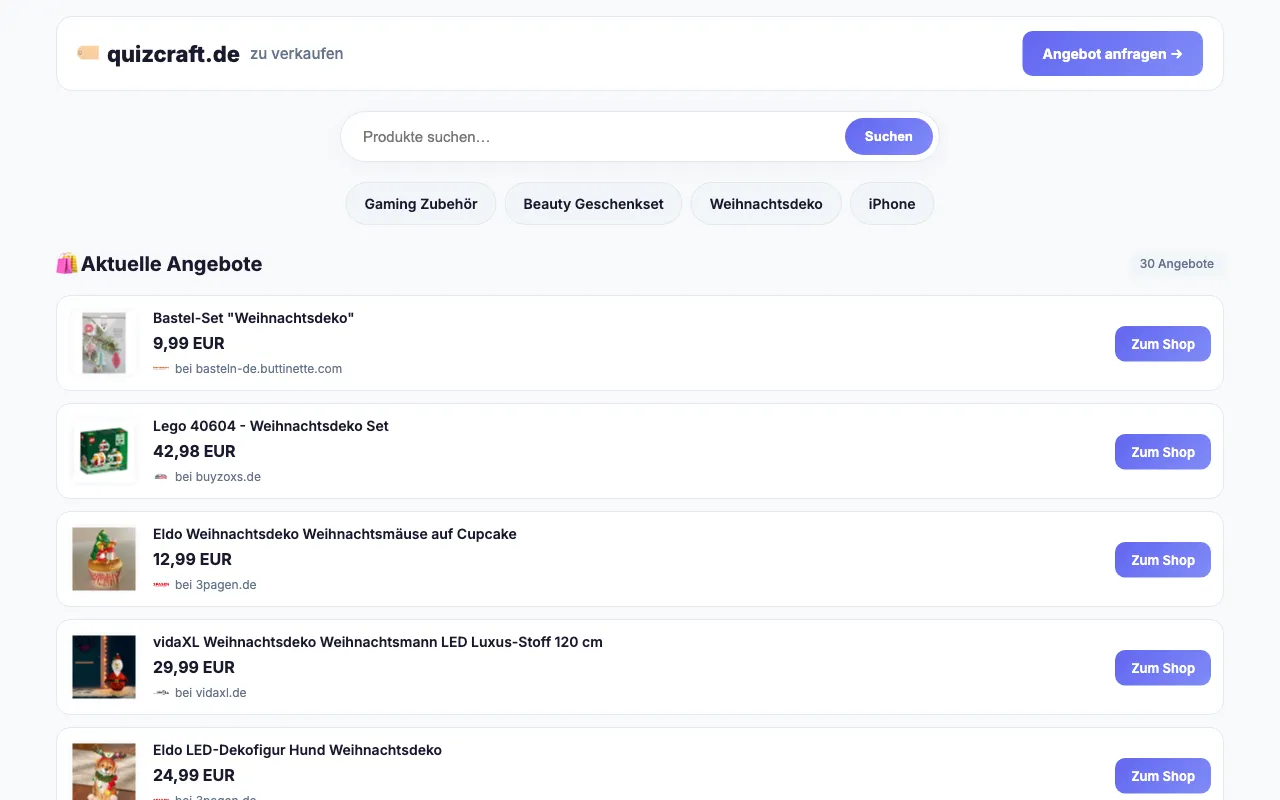Click the zu verkaufen label
Viewport: 1280px width, 800px height.
pyautogui.click(x=297, y=54)
